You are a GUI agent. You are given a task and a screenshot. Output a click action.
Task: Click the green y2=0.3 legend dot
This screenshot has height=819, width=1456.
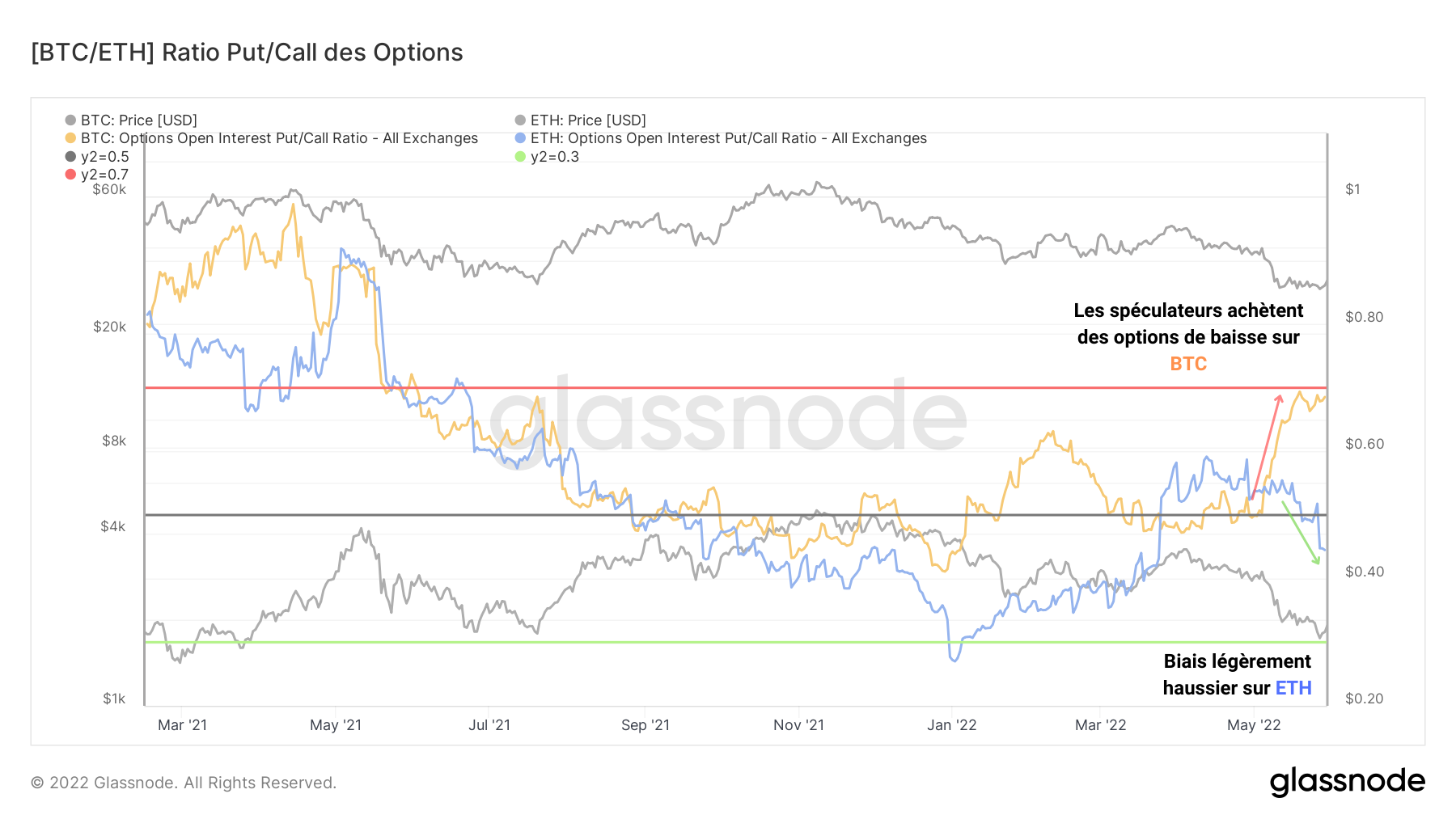[520, 157]
